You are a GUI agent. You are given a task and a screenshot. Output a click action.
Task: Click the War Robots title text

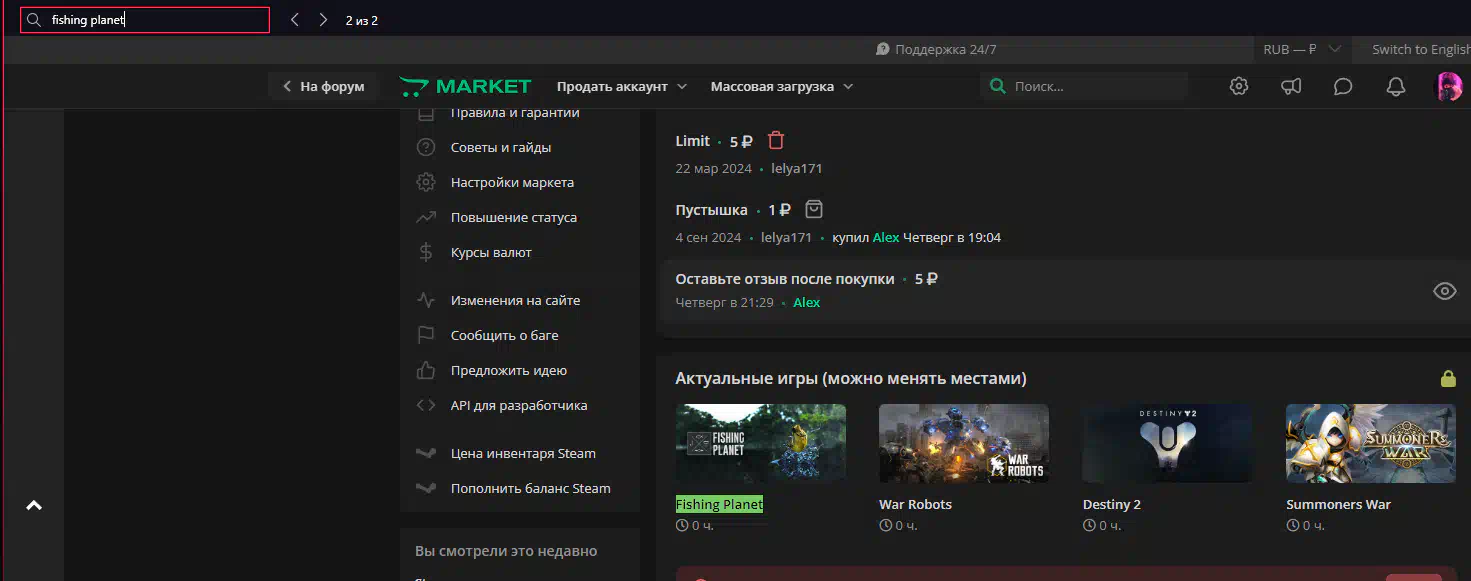915,504
